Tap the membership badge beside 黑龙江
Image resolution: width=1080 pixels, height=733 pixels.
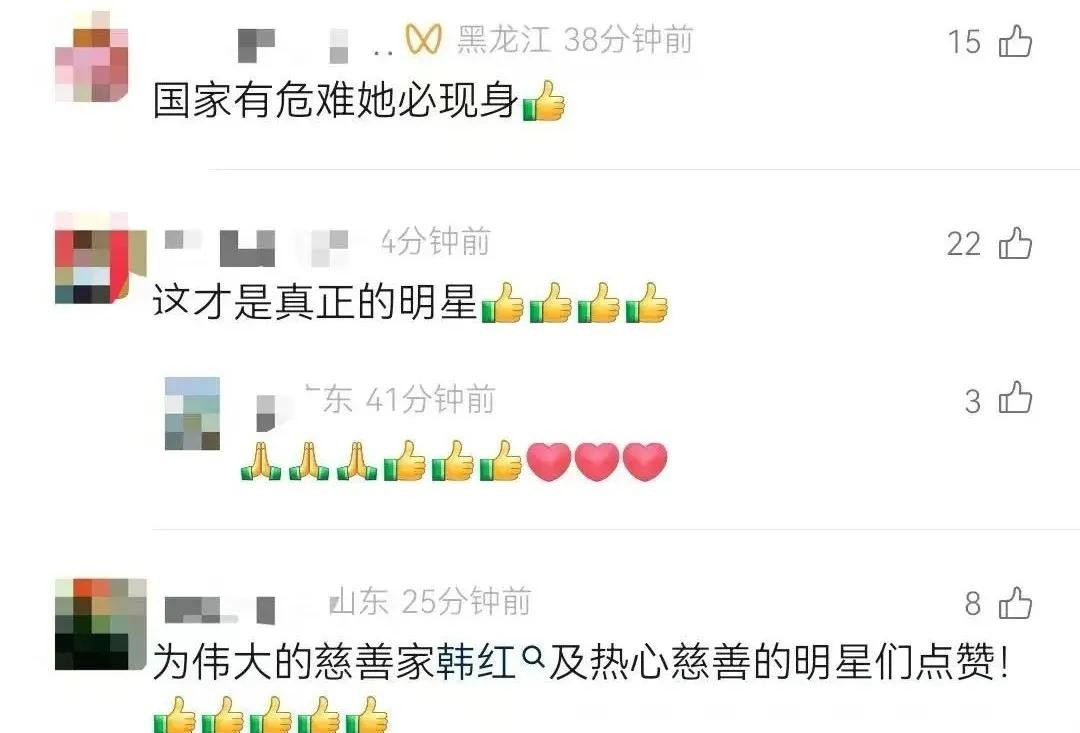tap(423, 40)
